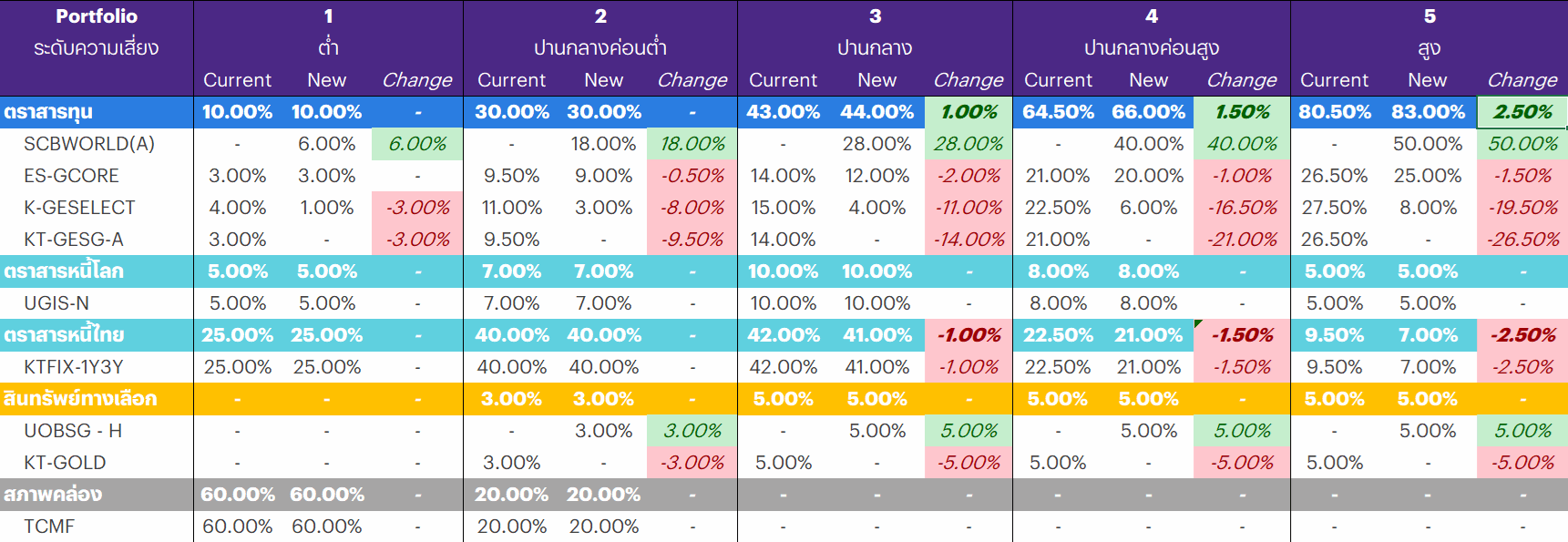This screenshot has height=542, width=1568.
Task: Click the Portfolio header cell
Action: click(97, 16)
